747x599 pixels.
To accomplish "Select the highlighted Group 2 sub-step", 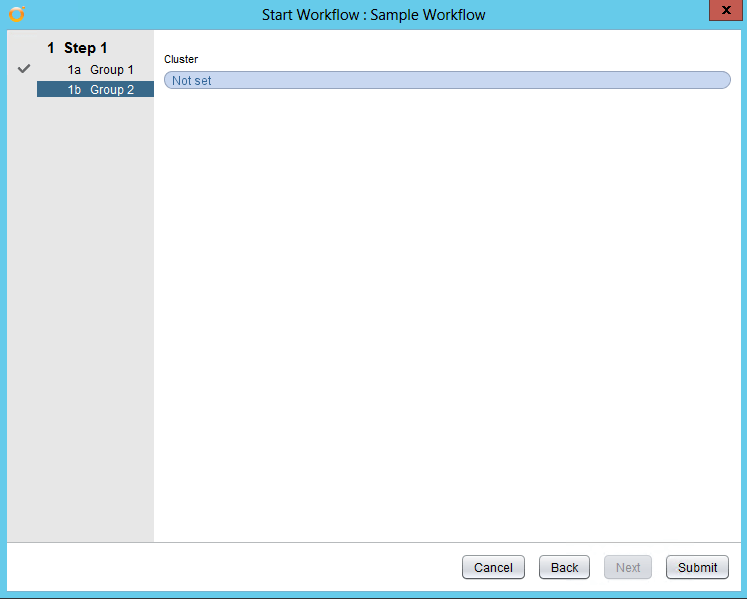I will pos(111,90).
